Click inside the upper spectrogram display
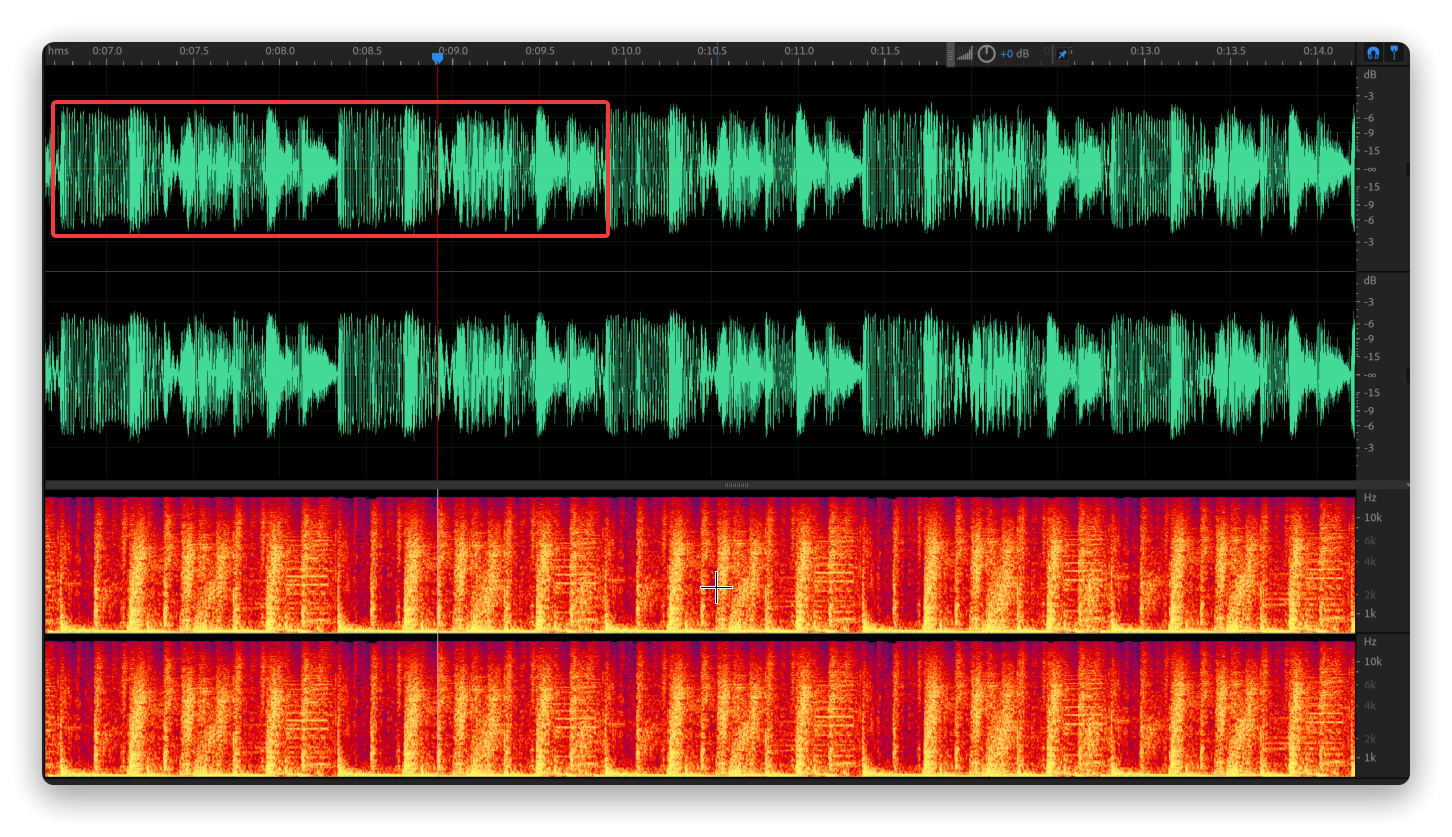The height and width of the screenshot is (837, 1452). click(x=700, y=562)
